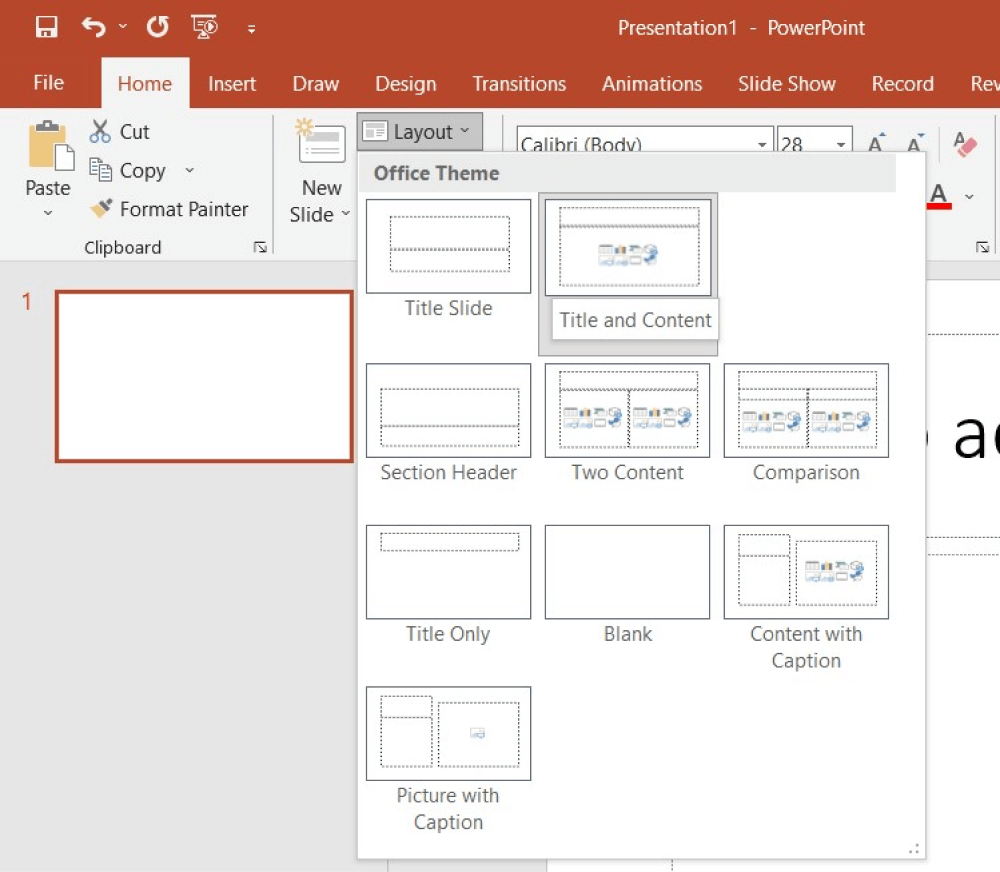Image resolution: width=1000 pixels, height=872 pixels.
Task: Select slide 1 thumbnail in the panel
Action: 204,377
